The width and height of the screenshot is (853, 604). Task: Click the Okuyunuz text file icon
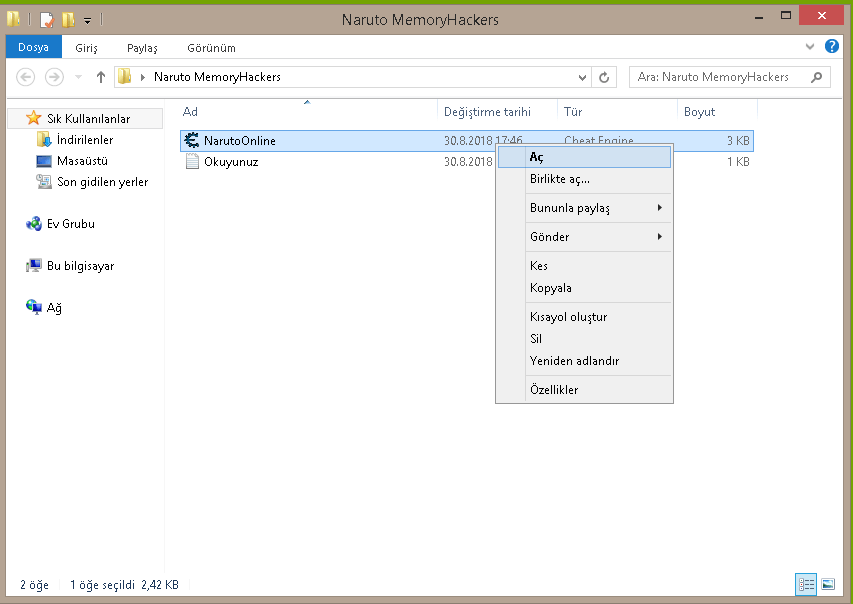coord(192,162)
